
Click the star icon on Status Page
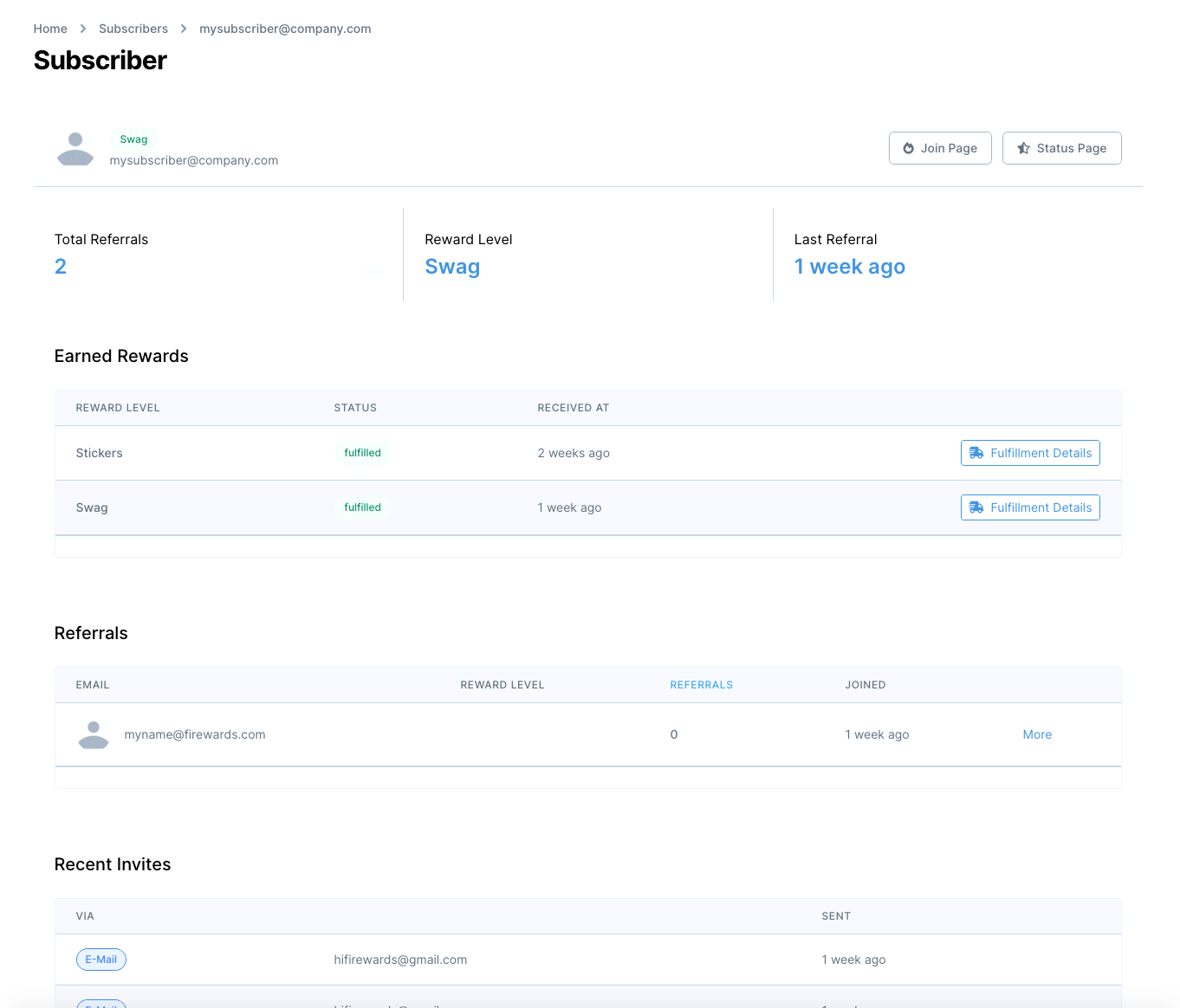[x=1023, y=148]
